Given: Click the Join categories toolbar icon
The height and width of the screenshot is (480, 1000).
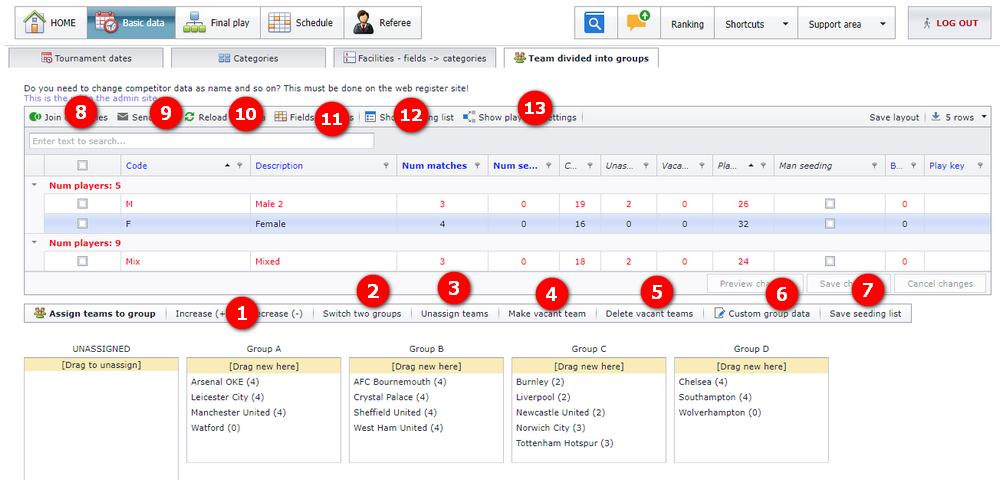Looking at the screenshot, I should [35, 117].
